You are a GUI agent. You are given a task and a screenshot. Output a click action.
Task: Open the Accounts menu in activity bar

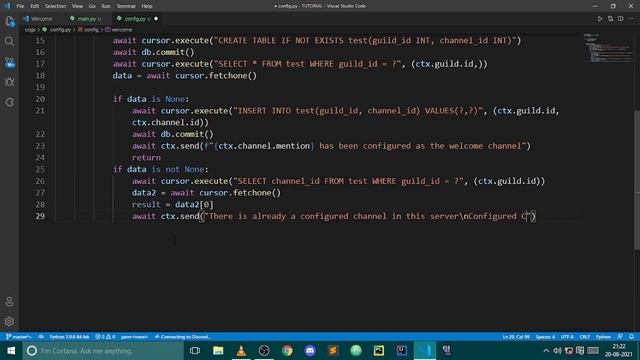click(x=9, y=302)
